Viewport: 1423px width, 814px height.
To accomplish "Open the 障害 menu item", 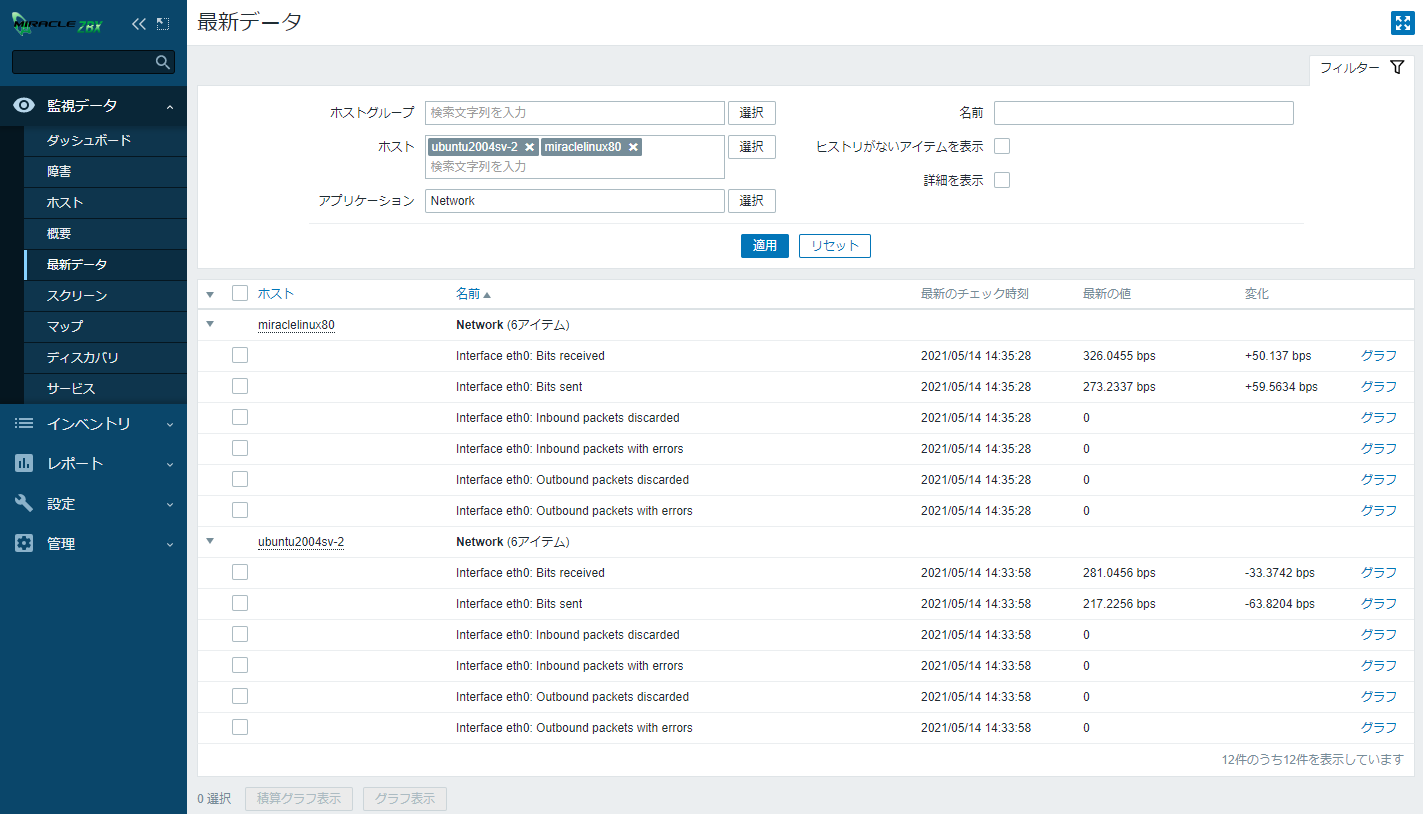I will click(59, 172).
